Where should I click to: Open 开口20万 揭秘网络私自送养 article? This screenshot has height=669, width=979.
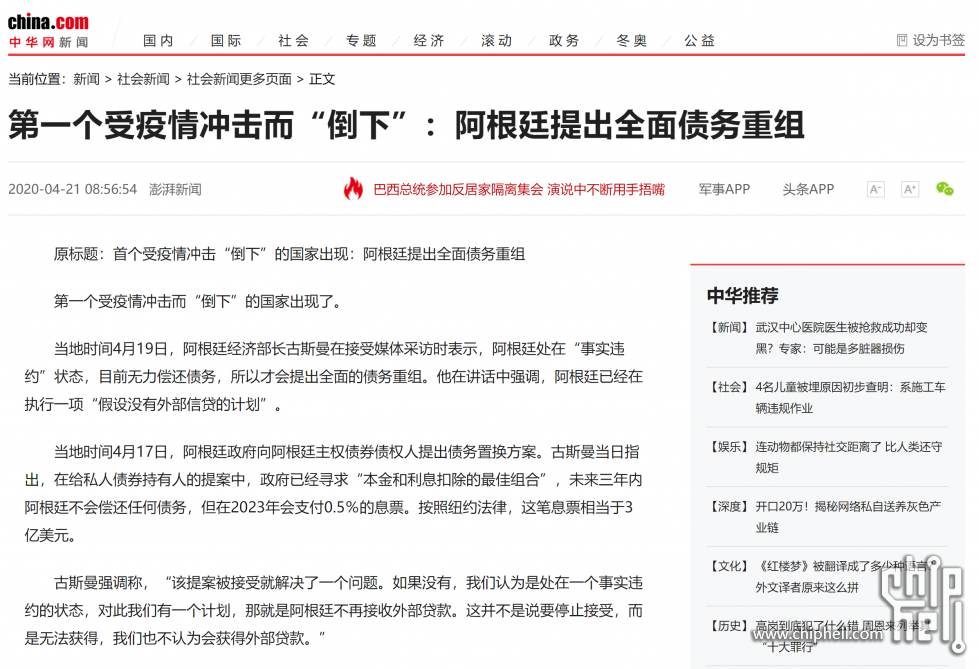tap(848, 517)
